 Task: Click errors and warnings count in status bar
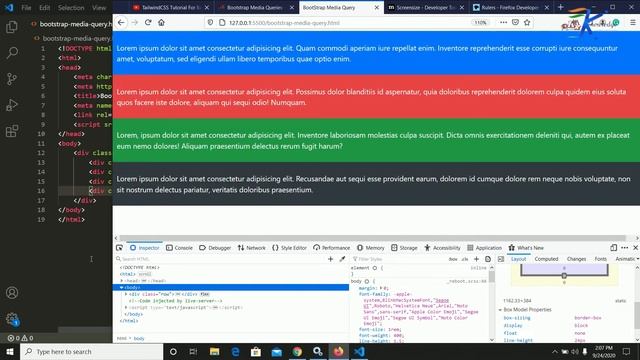[20, 338]
